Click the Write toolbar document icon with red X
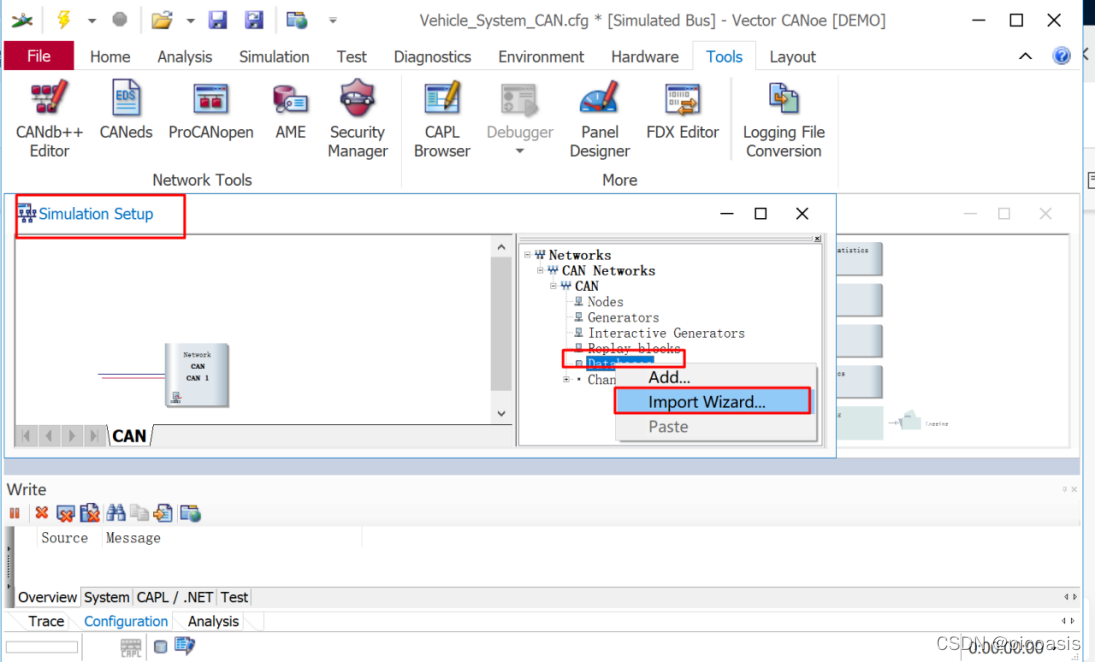Viewport: 1096px width, 663px height. 89,513
